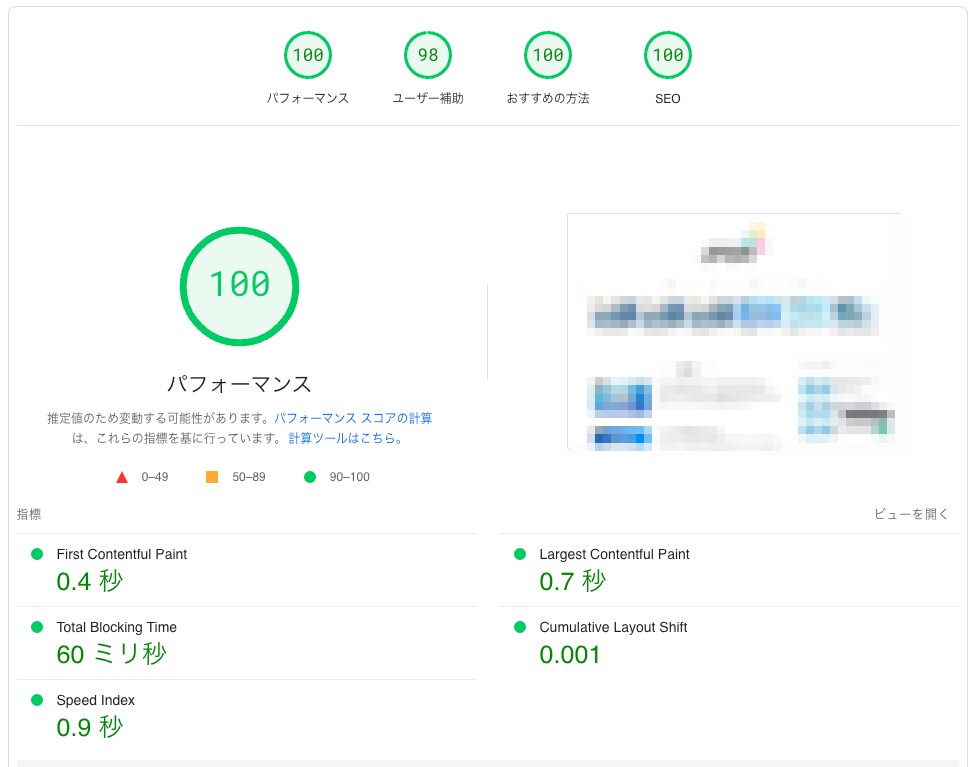Click the パフォーマンス heading under large gauge
Viewport: 978px width, 767px height.
click(240, 384)
